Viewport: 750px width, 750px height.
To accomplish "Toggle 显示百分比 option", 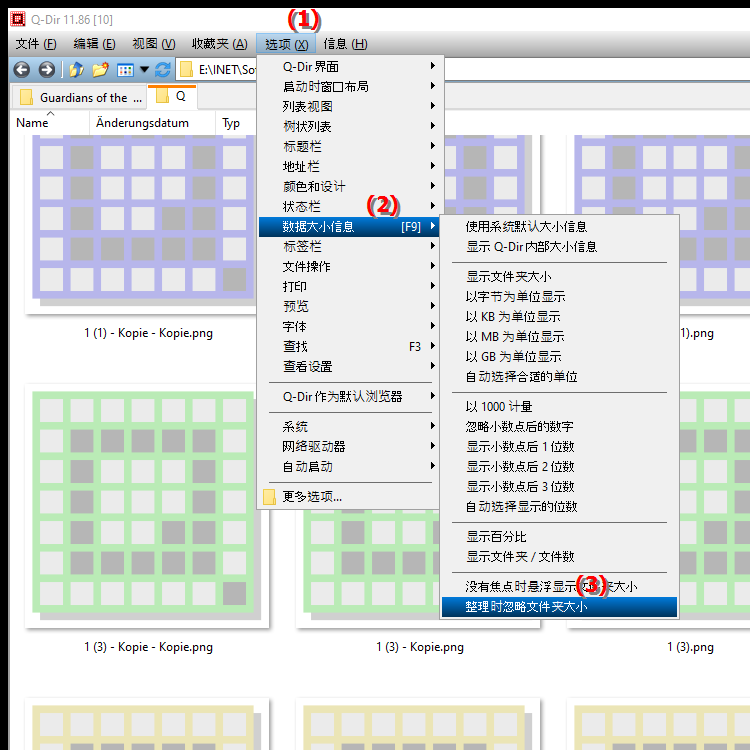I will (559, 537).
